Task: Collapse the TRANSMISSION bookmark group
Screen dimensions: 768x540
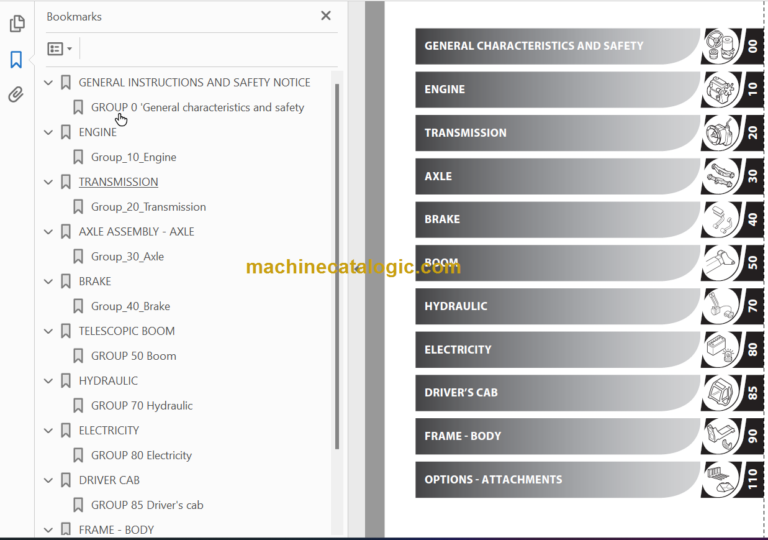Action: point(48,182)
